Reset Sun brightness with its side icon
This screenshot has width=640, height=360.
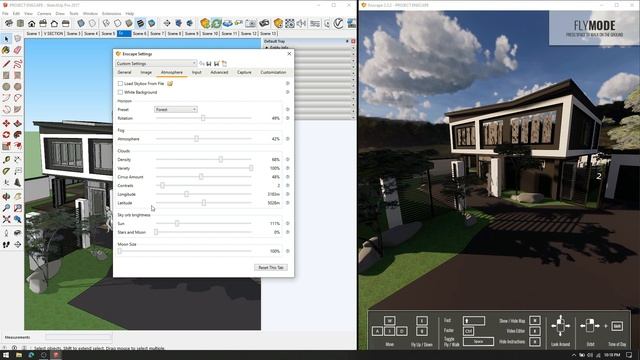(288, 224)
